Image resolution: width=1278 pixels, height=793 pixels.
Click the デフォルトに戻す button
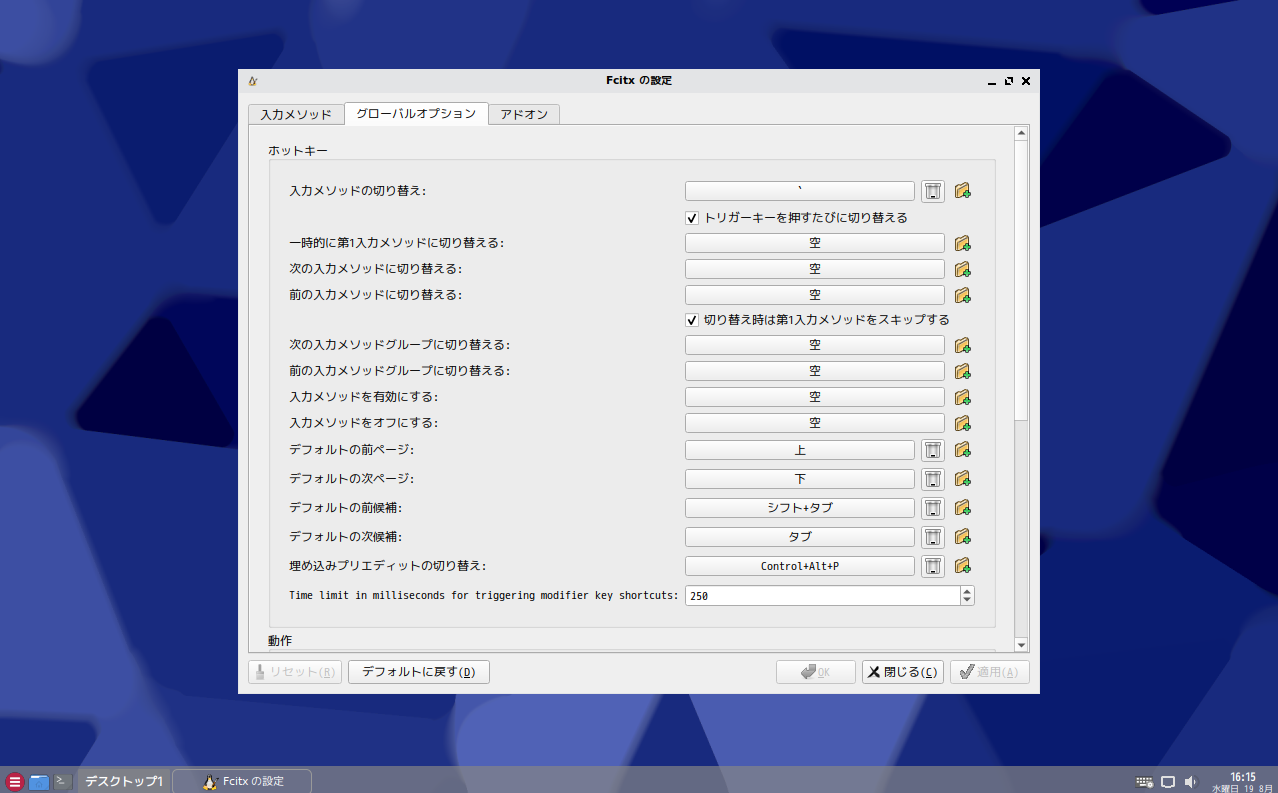[419, 672]
